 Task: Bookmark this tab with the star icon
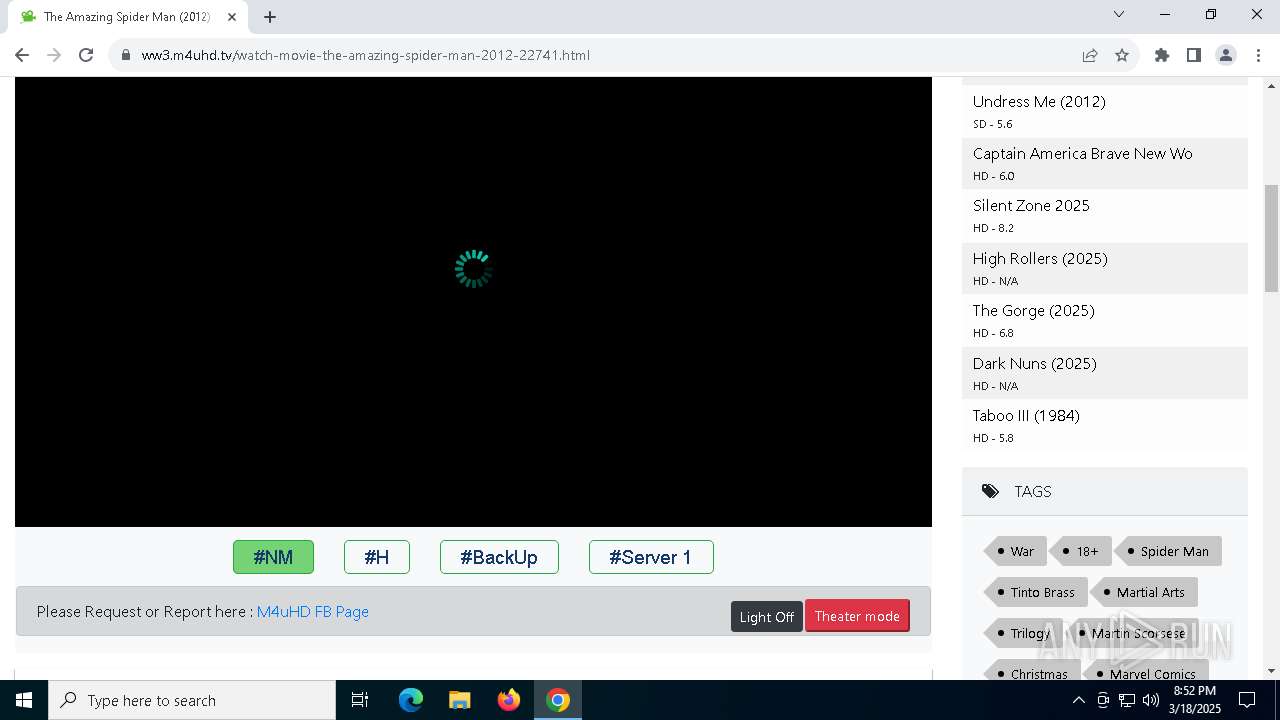pyautogui.click(x=1122, y=55)
